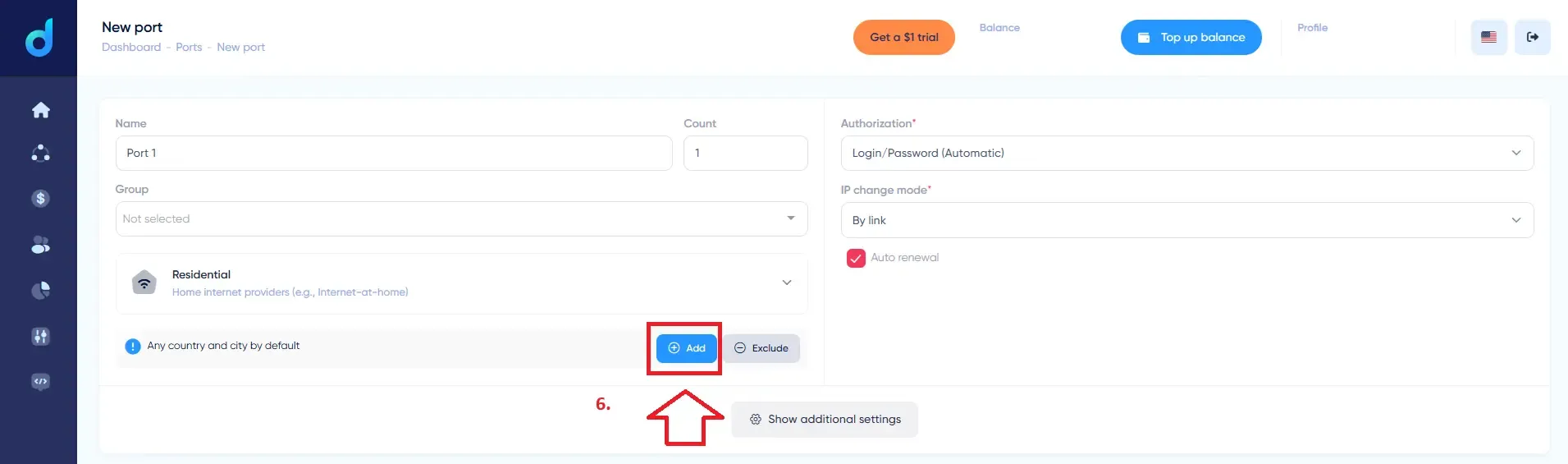This screenshot has width=1568, height=464.
Task: Open the Group Not selected dropdown
Action: coord(461,219)
